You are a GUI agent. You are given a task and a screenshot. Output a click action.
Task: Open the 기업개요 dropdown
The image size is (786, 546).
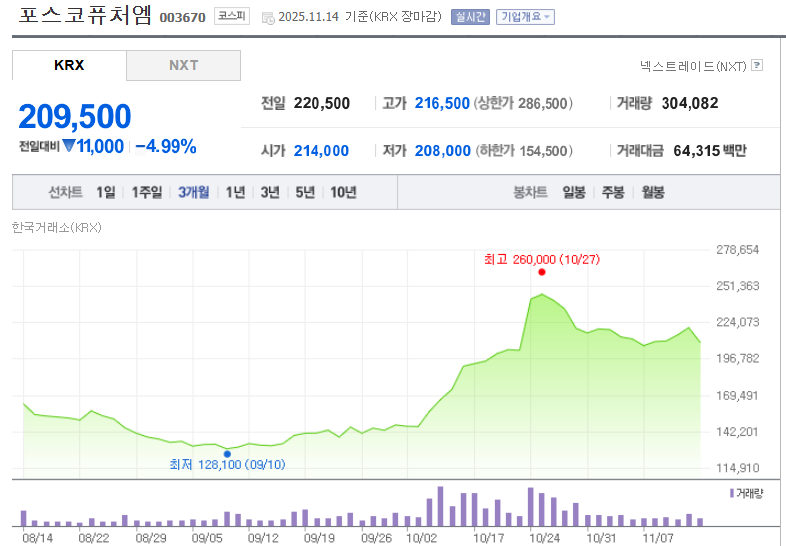(525, 17)
